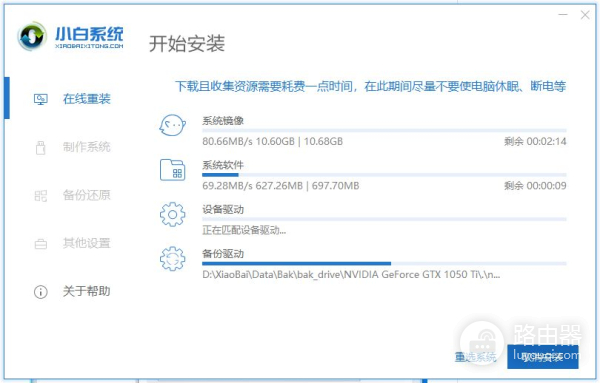Image resolution: width=600 pixels, height=383 pixels.
Task: Open the 关于帮助 sidebar section
Action: coord(86,291)
